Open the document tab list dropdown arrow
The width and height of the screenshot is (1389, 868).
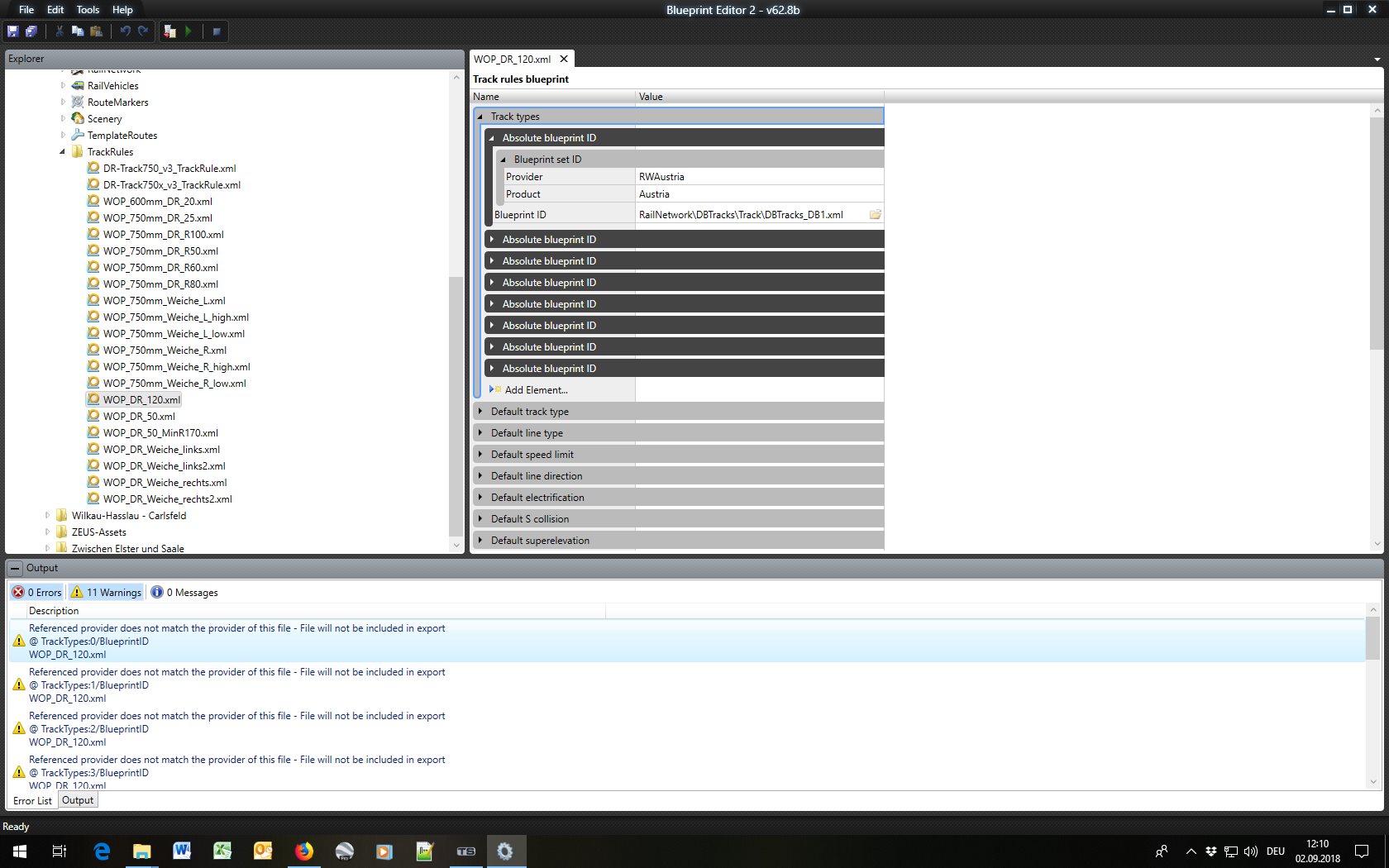coord(1377,60)
